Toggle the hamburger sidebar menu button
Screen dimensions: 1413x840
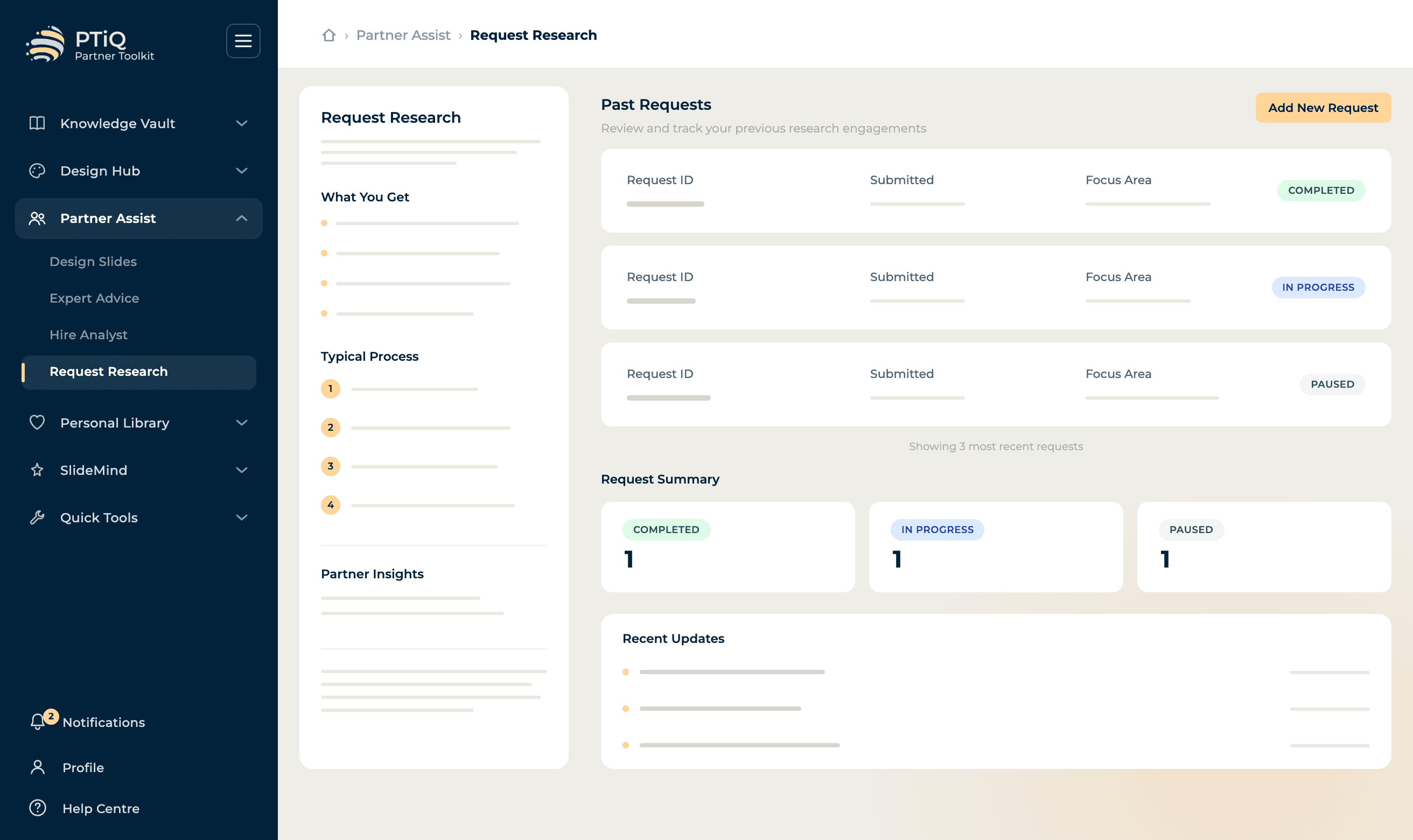pos(243,41)
